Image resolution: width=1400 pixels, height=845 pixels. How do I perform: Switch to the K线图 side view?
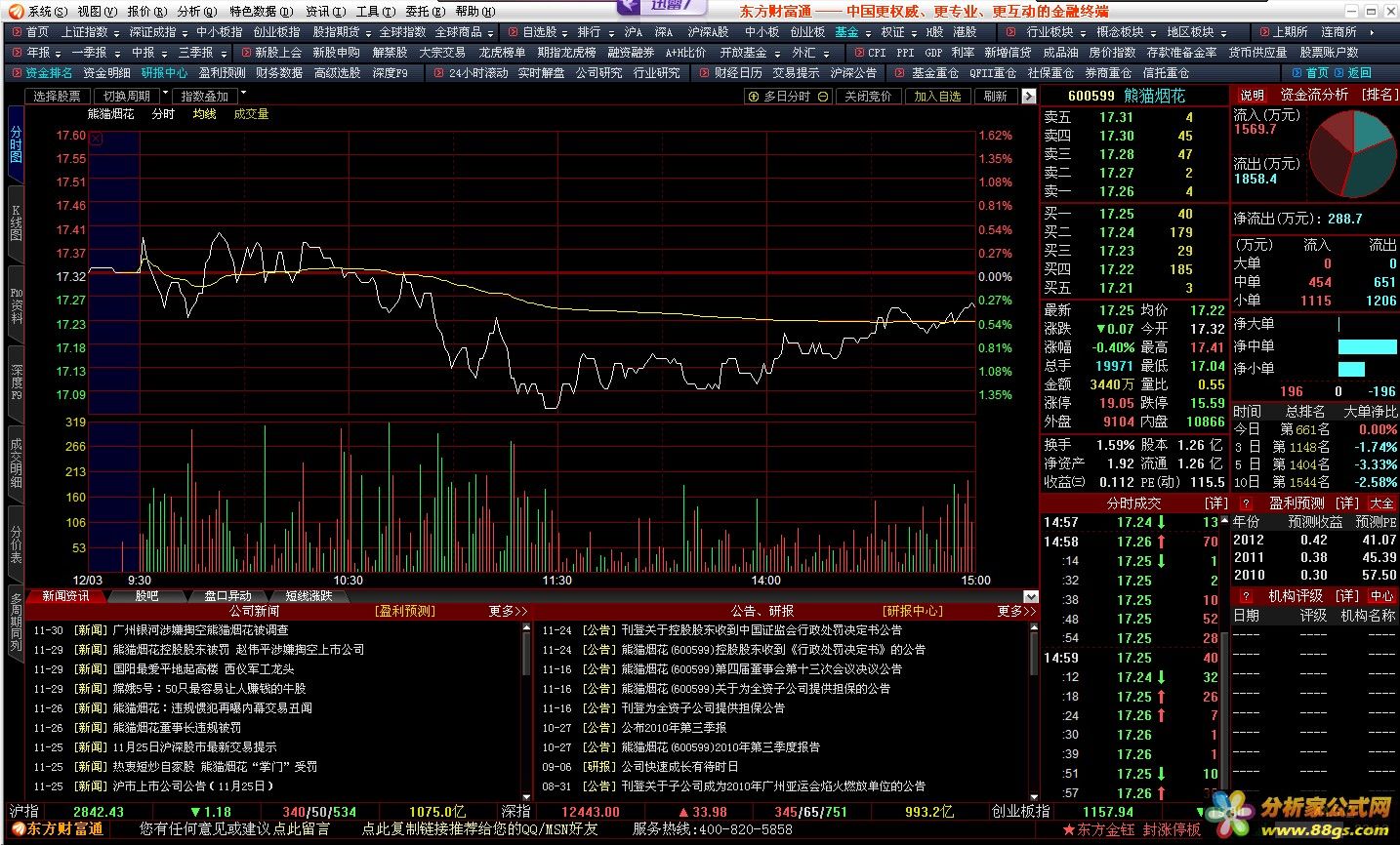16,223
